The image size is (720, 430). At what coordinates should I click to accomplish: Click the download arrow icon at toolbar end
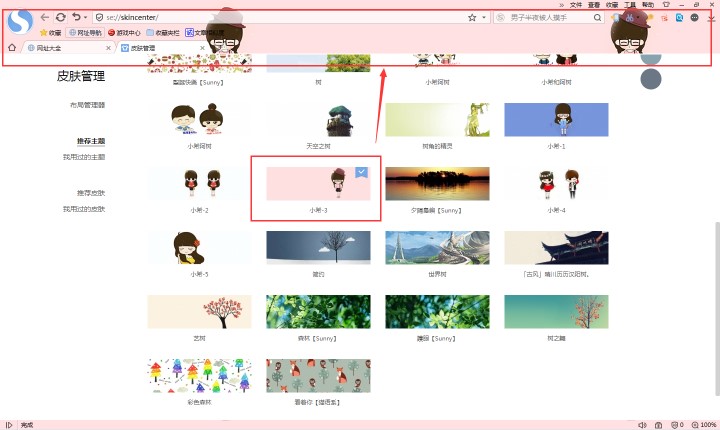click(711, 18)
